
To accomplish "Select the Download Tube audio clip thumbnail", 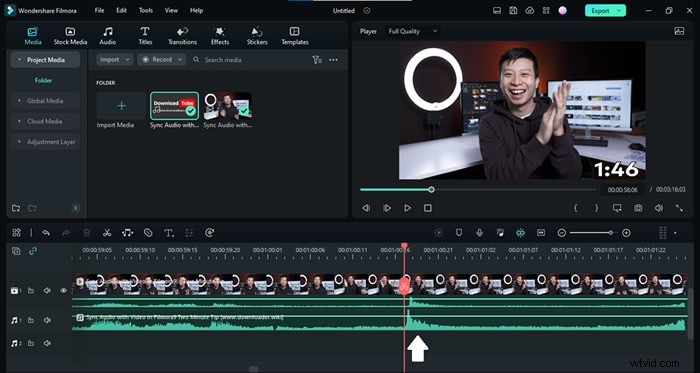I will (x=174, y=106).
